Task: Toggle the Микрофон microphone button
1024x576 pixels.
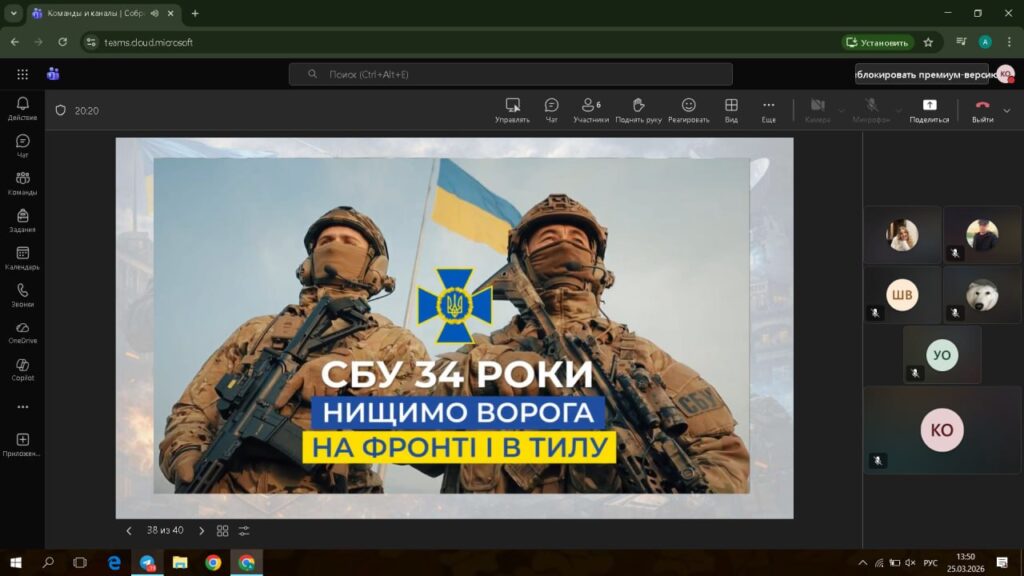Action: click(x=871, y=109)
